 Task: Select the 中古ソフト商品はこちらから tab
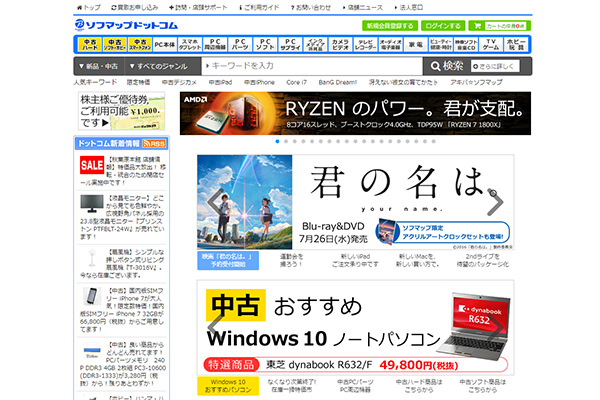pyautogui.click(x=483, y=386)
